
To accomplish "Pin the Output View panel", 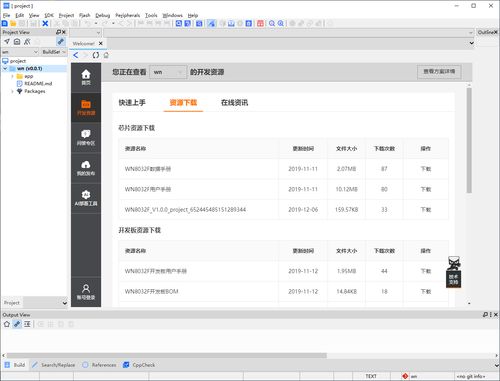I will 485,315.
